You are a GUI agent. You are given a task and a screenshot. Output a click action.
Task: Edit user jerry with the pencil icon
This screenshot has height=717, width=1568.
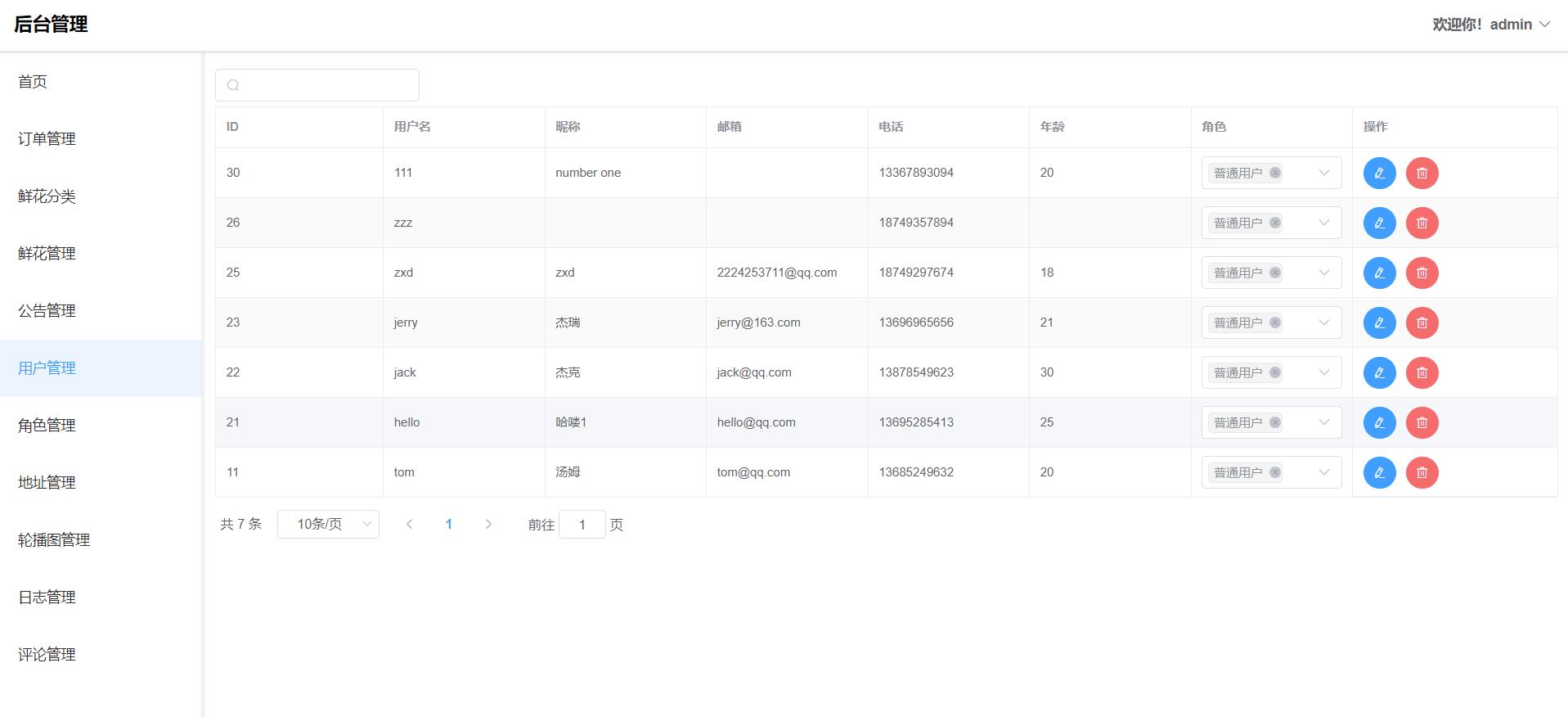click(1379, 322)
